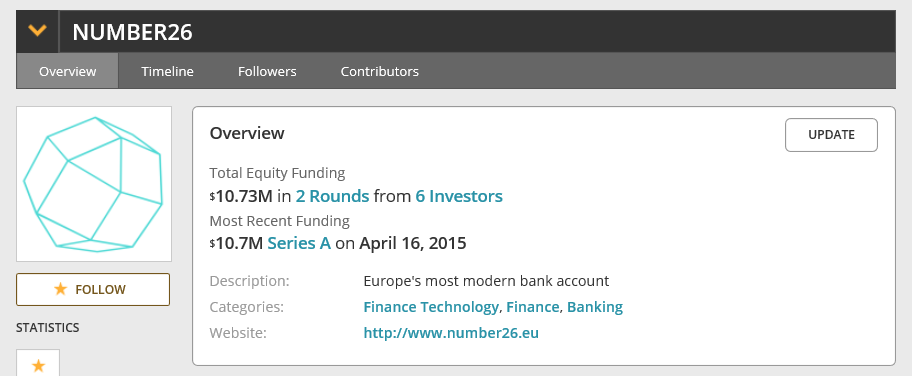Go to the Followers tab
912x376 pixels.
pyautogui.click(x=267, y=72)
